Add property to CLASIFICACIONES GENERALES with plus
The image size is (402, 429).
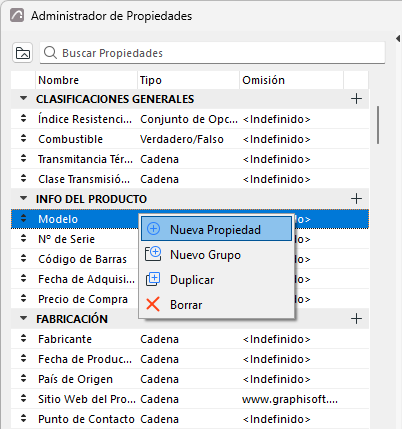[x=356, y=99]
